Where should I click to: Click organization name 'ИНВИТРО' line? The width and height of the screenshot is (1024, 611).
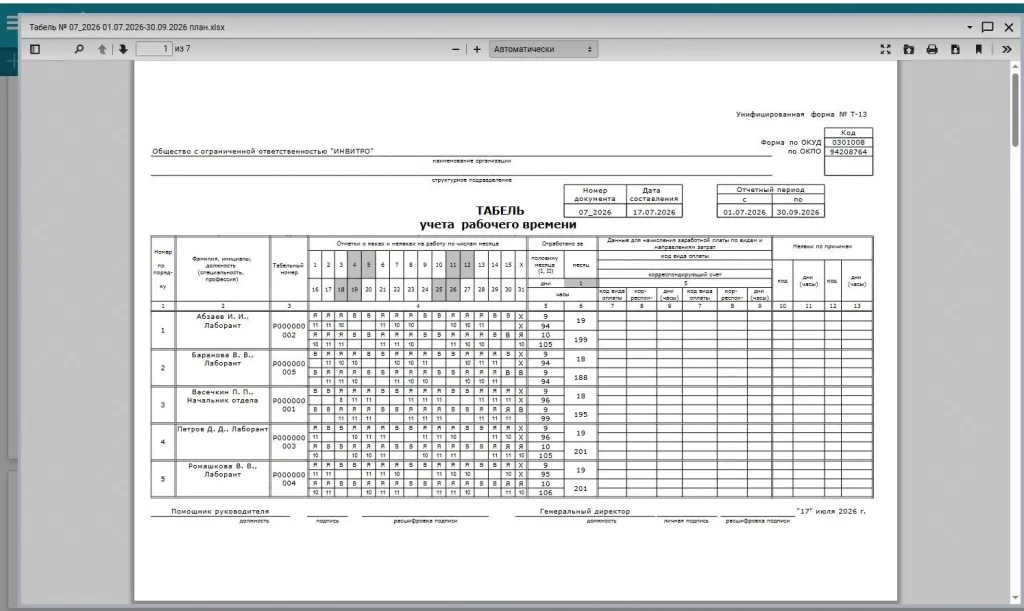[x=263, y=151]
